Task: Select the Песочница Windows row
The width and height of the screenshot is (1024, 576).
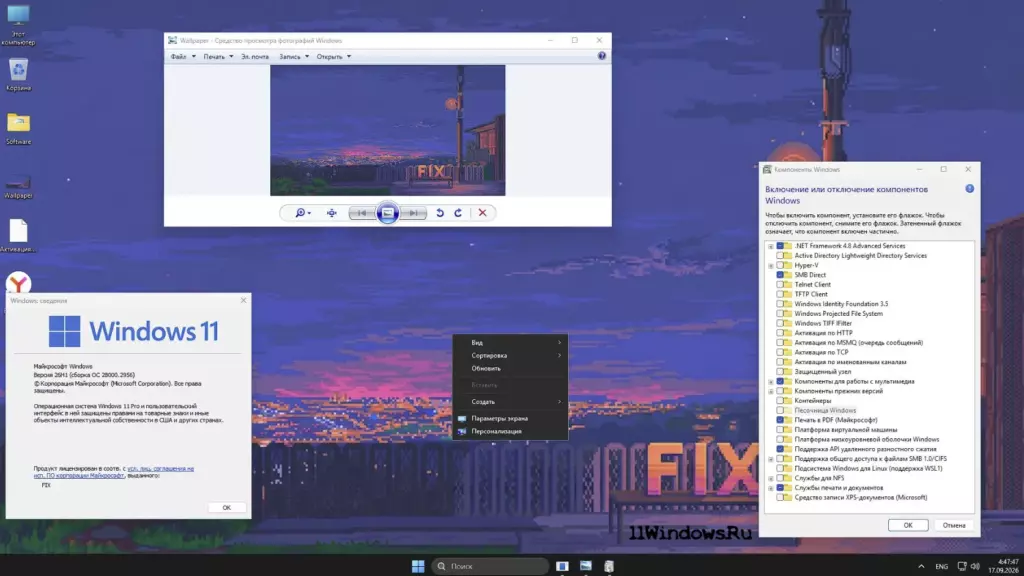Action: click(825, 411)
